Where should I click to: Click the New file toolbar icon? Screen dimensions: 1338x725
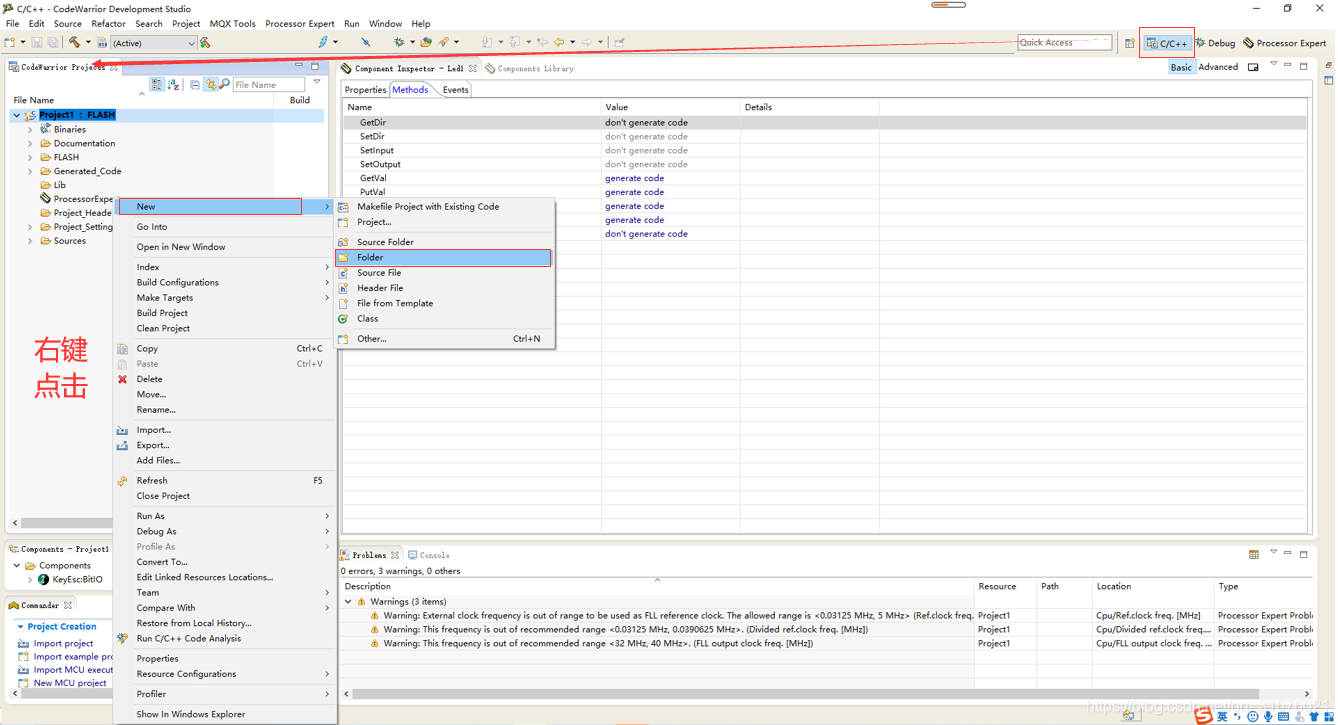click(x=10, y=43)
